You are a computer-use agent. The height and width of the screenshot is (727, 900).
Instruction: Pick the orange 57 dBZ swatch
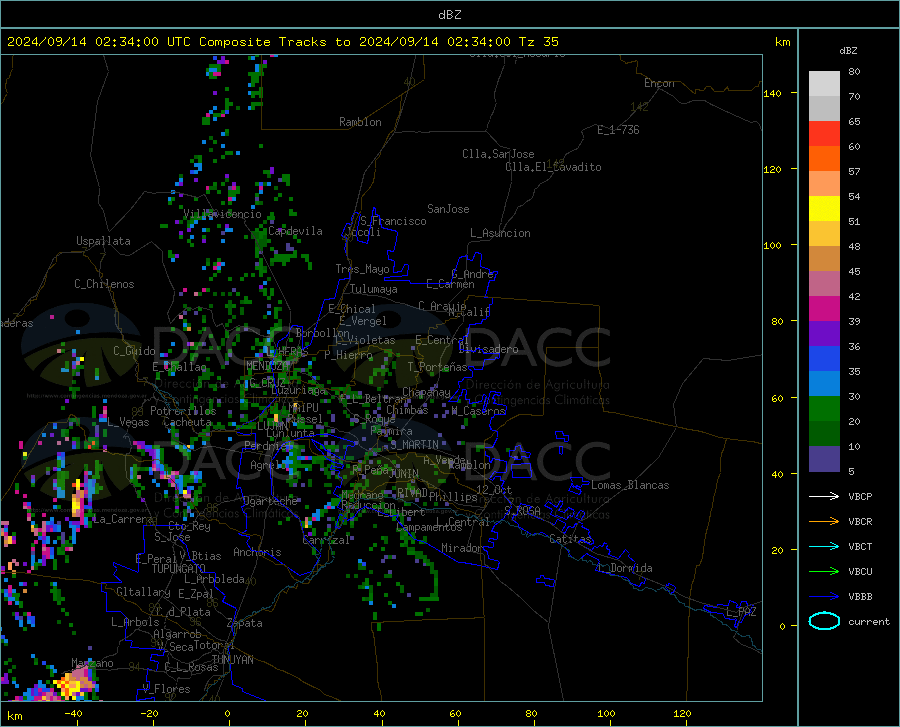(824, 159)
